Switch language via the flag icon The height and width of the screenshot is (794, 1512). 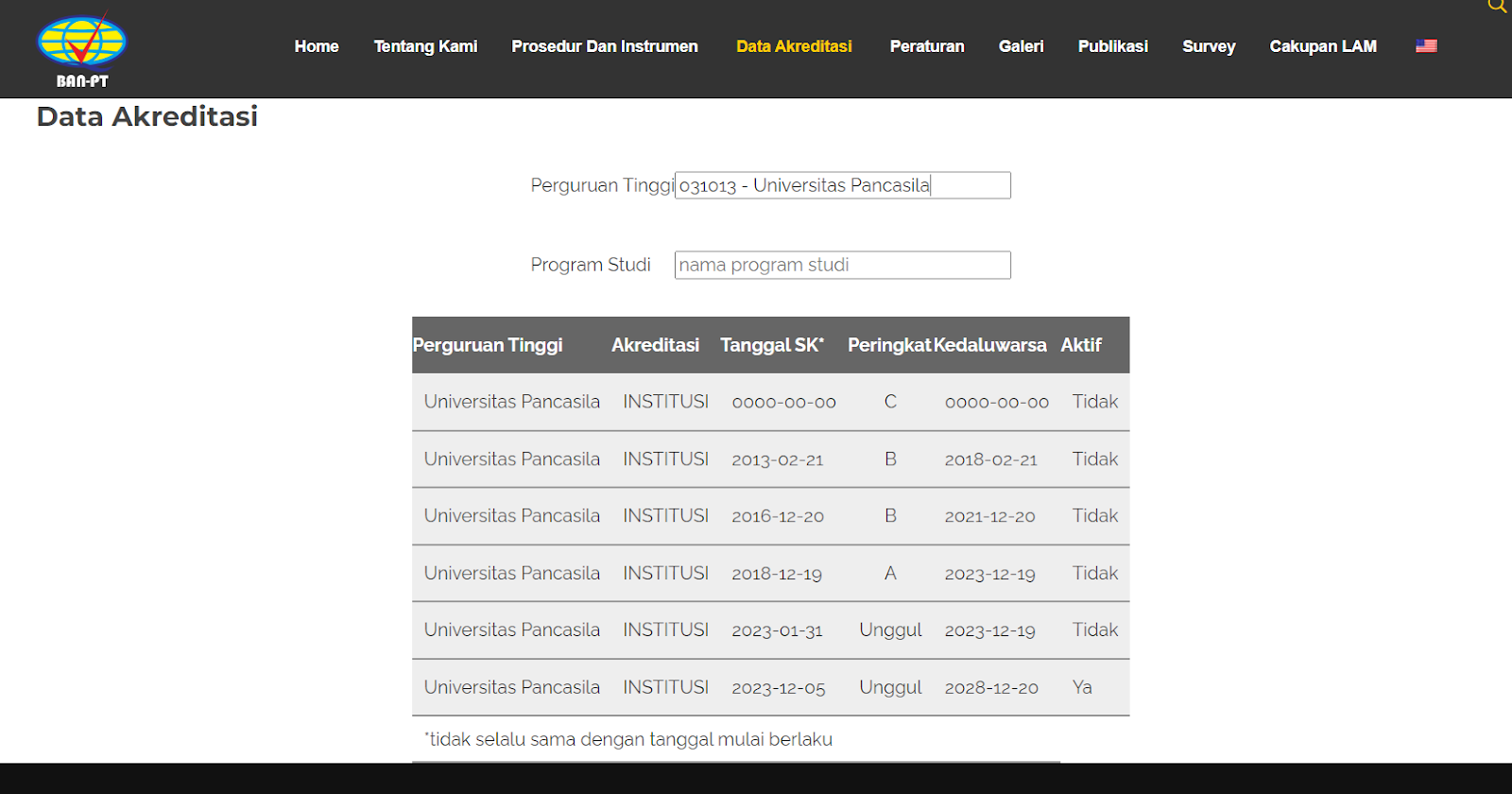[x=1426, y=45]
